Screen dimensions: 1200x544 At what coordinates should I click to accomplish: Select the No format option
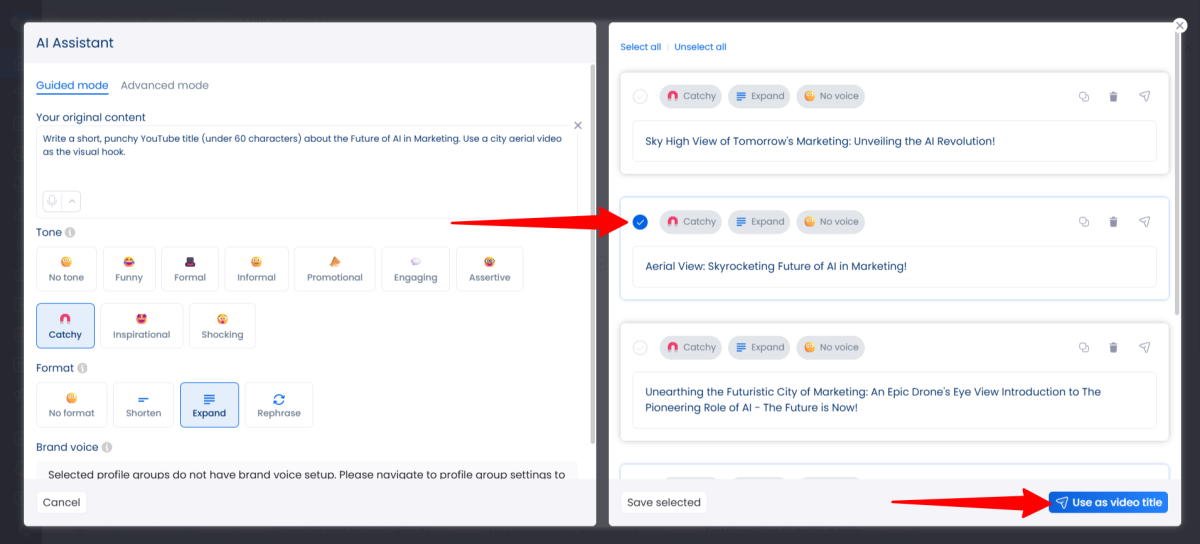72,405
